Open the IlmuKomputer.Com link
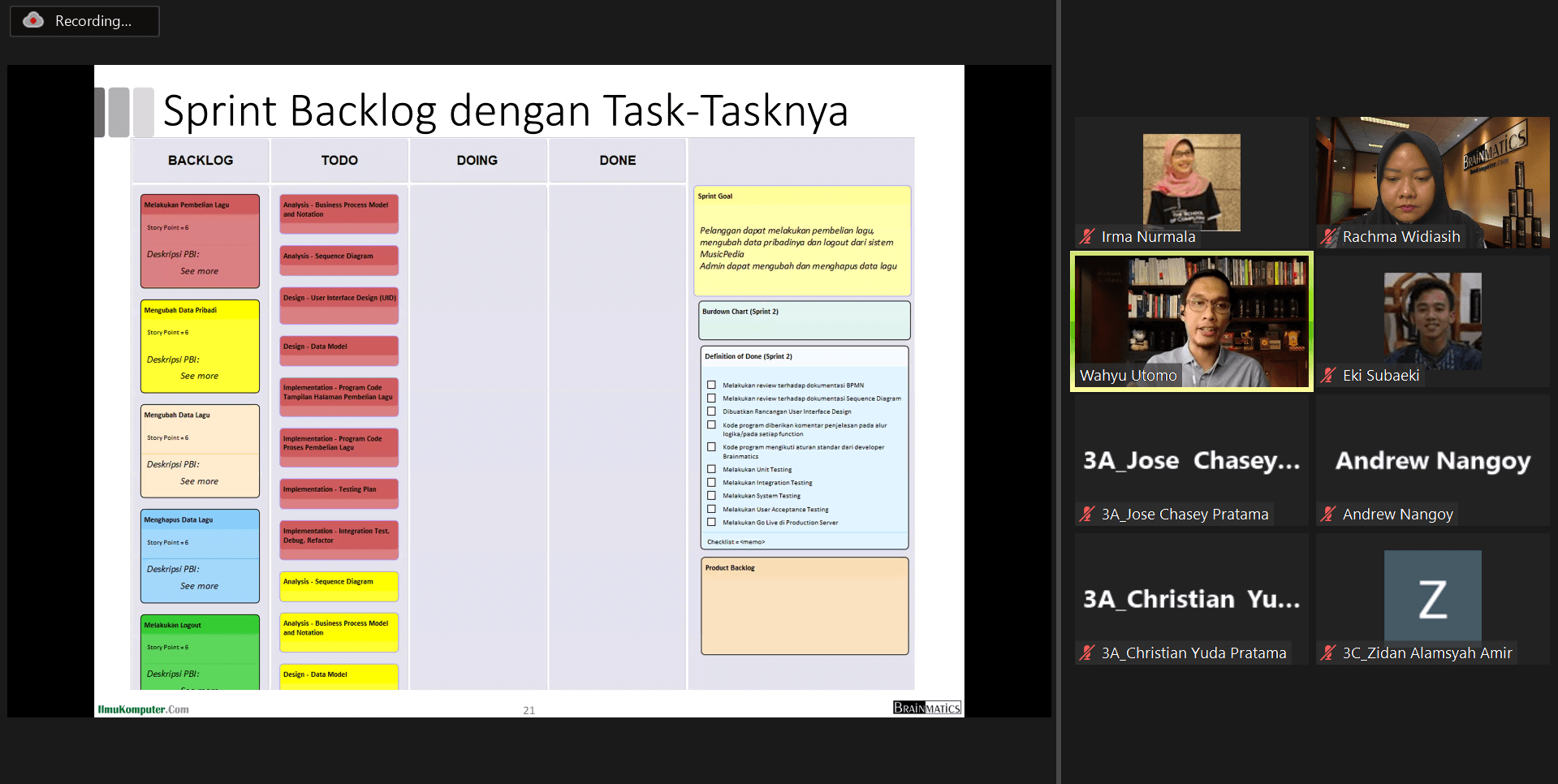1558x784 pixels. [x=143, y=709]
